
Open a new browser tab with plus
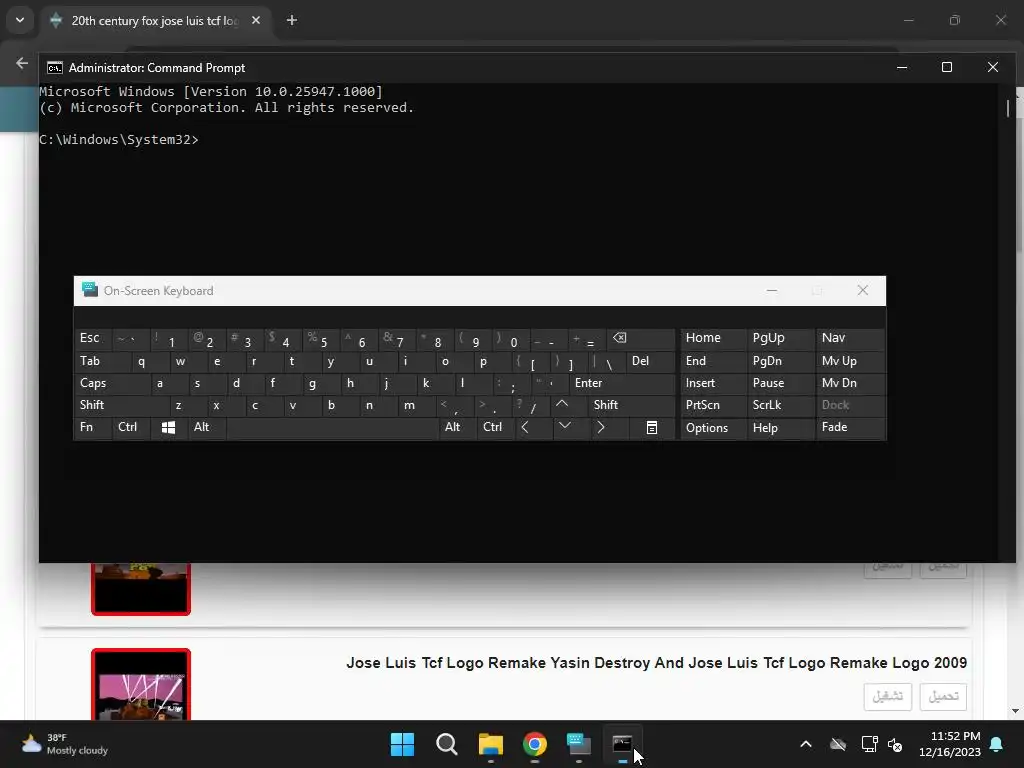(292, 21)
